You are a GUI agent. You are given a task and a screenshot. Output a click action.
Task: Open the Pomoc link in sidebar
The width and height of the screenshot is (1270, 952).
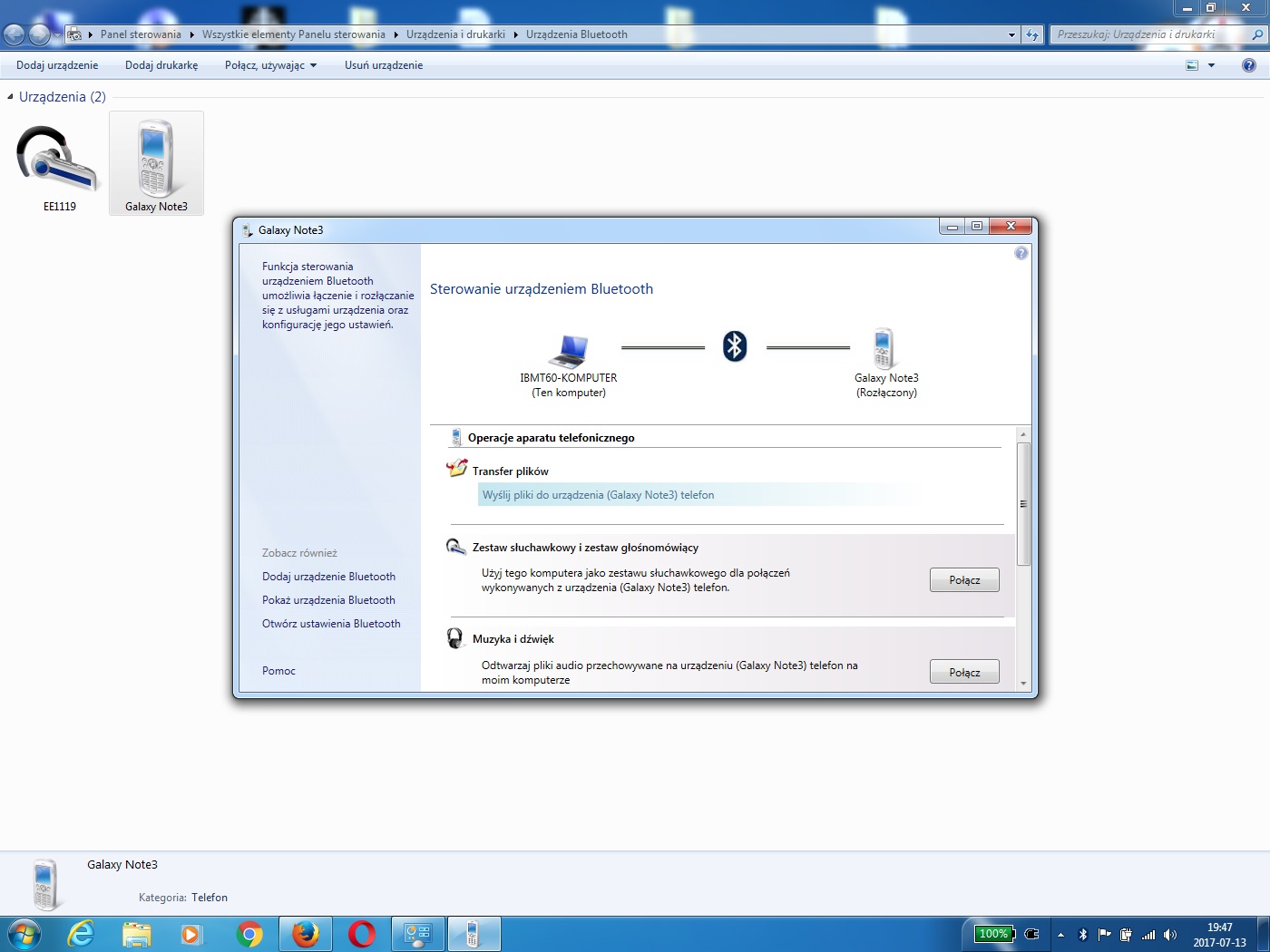click(x=278, y=671)
